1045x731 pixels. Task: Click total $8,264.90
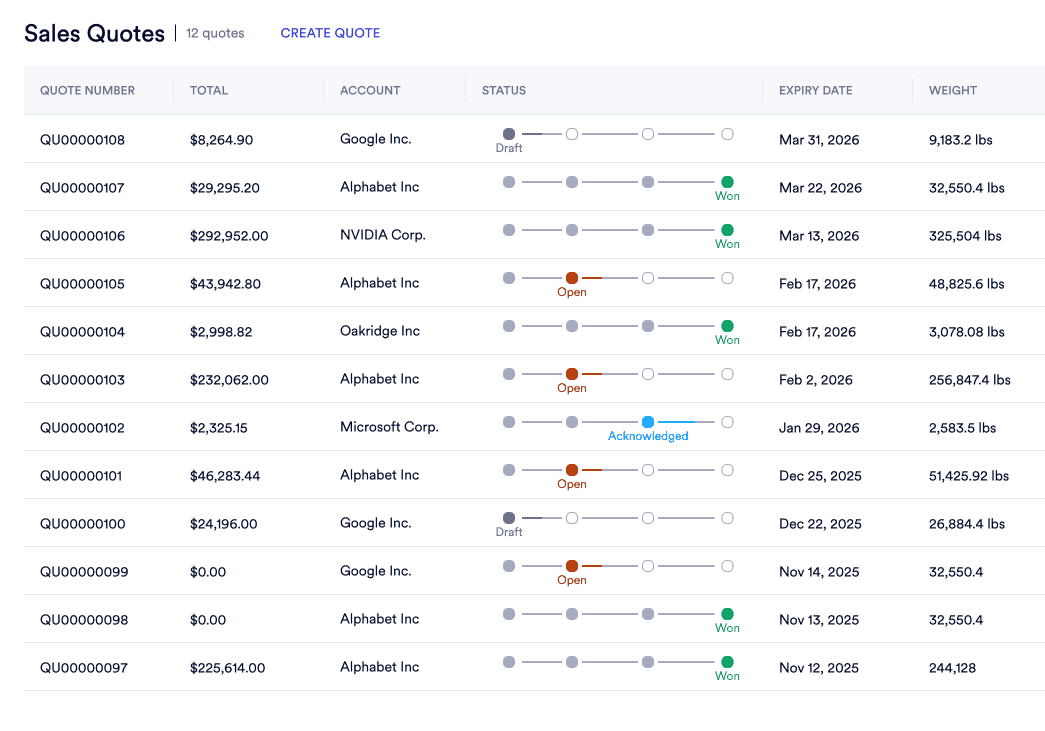pyautogui.click(x=221, y=140)
